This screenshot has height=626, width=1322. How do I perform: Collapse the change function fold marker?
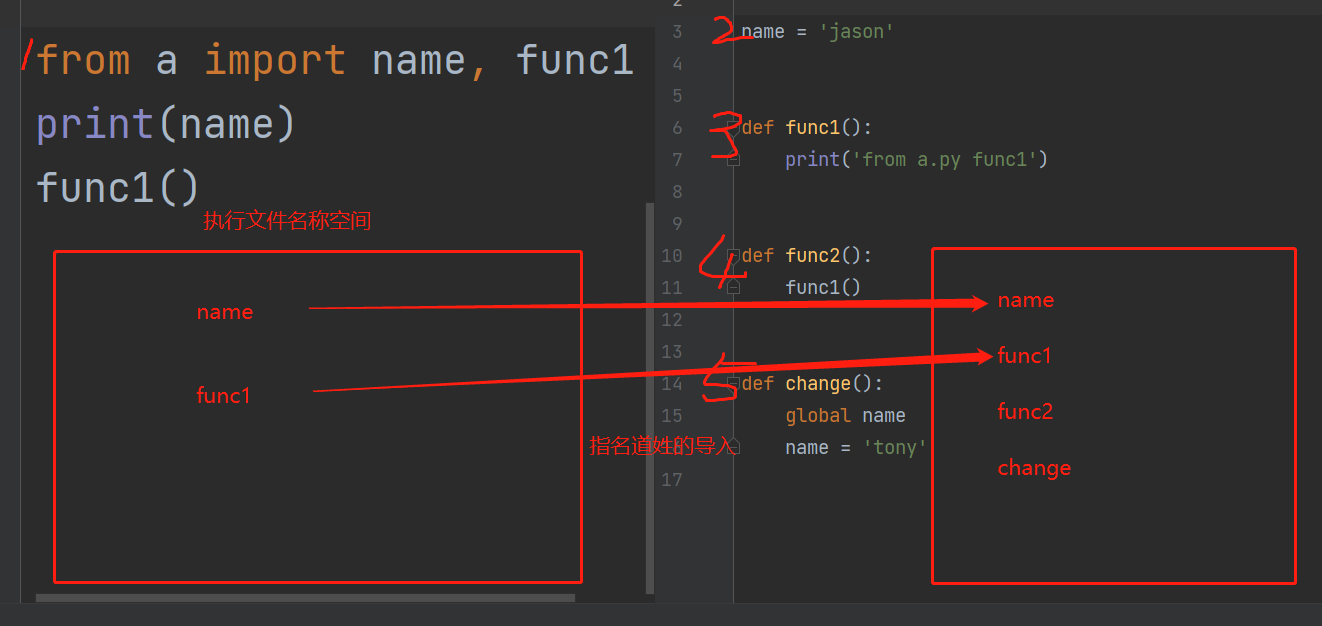click(x=733, y=383)
